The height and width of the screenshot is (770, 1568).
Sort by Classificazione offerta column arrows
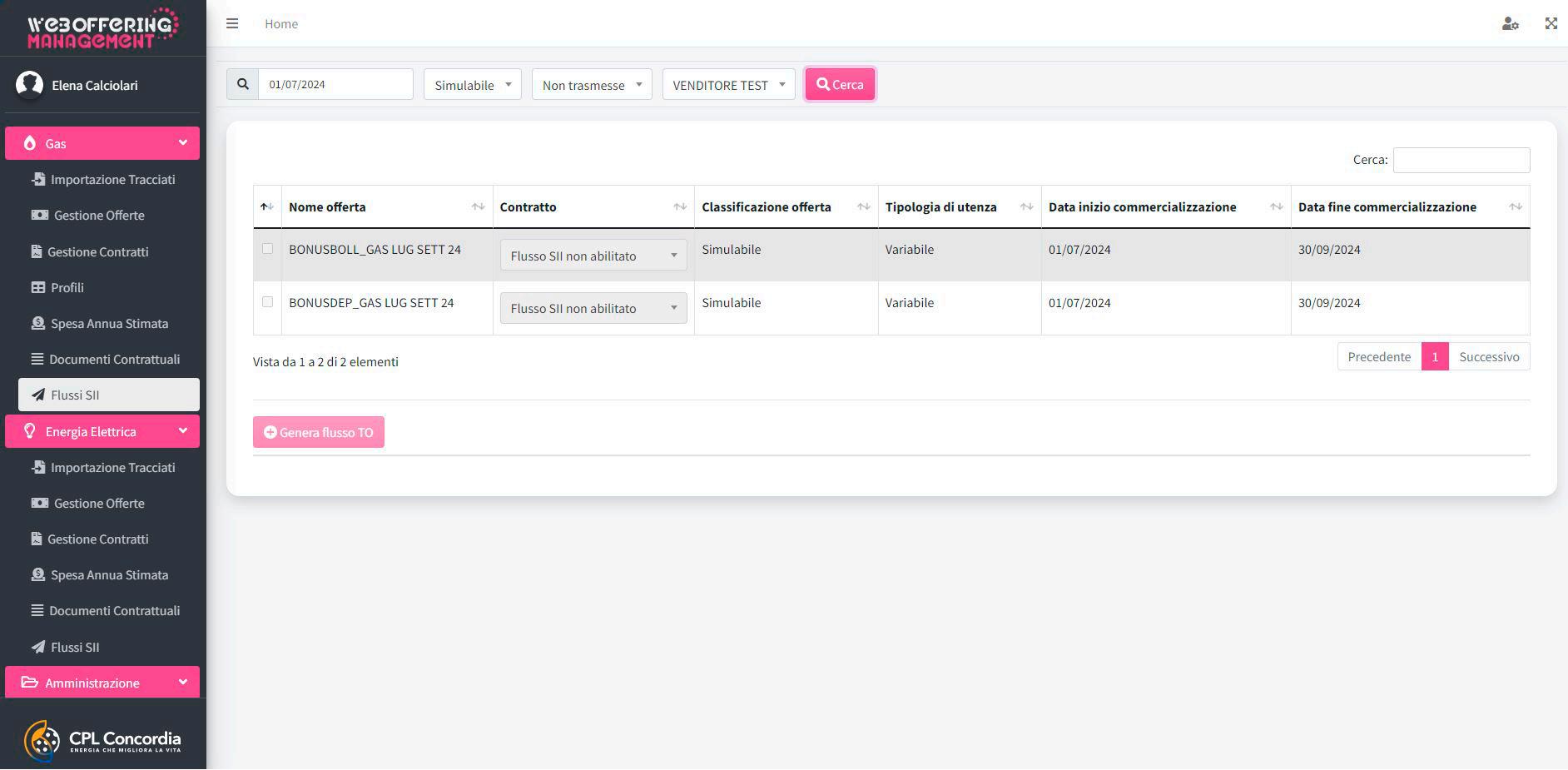863,206
